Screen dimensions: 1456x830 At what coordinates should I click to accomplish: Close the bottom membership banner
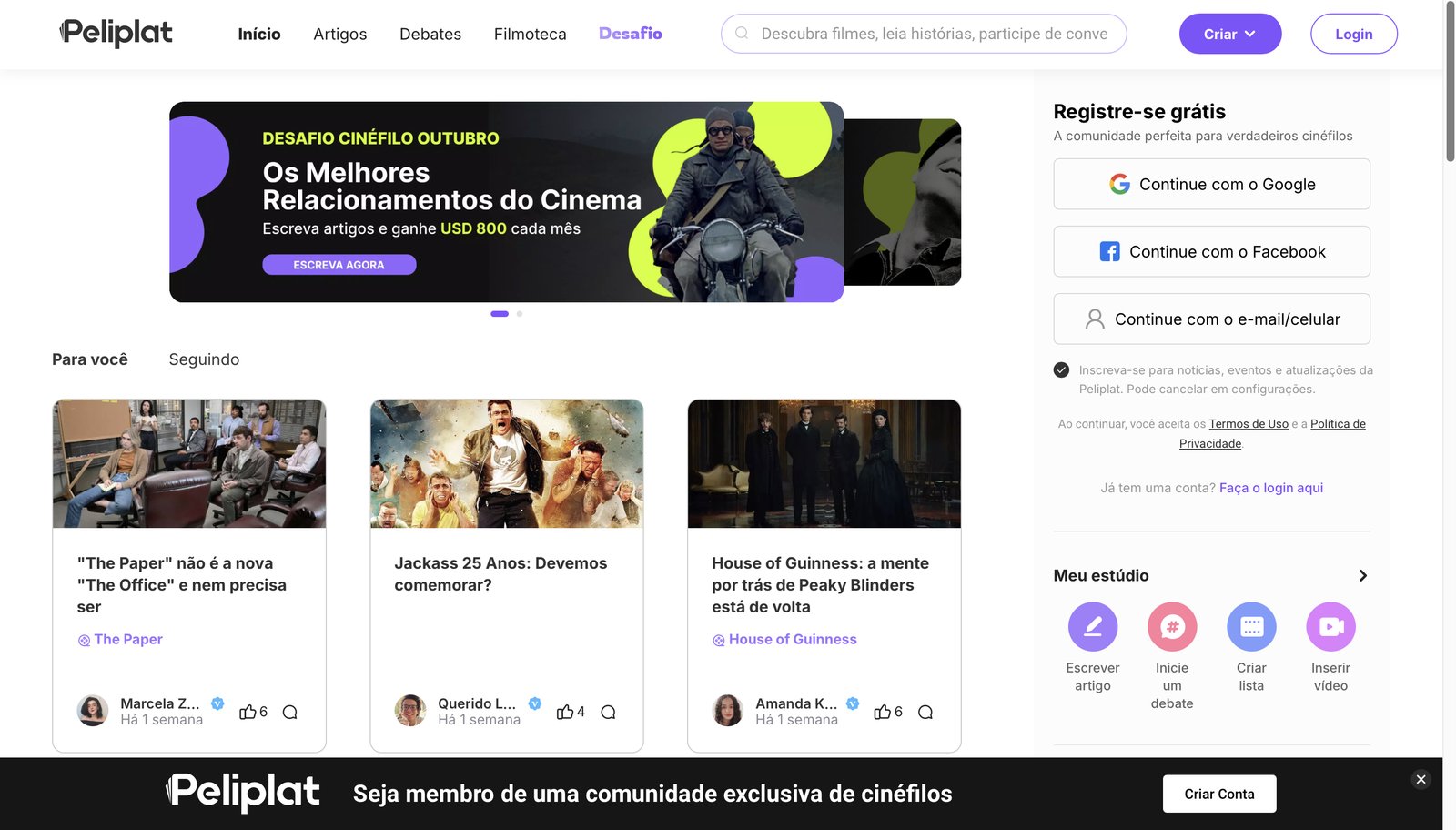coord(1421,779)
